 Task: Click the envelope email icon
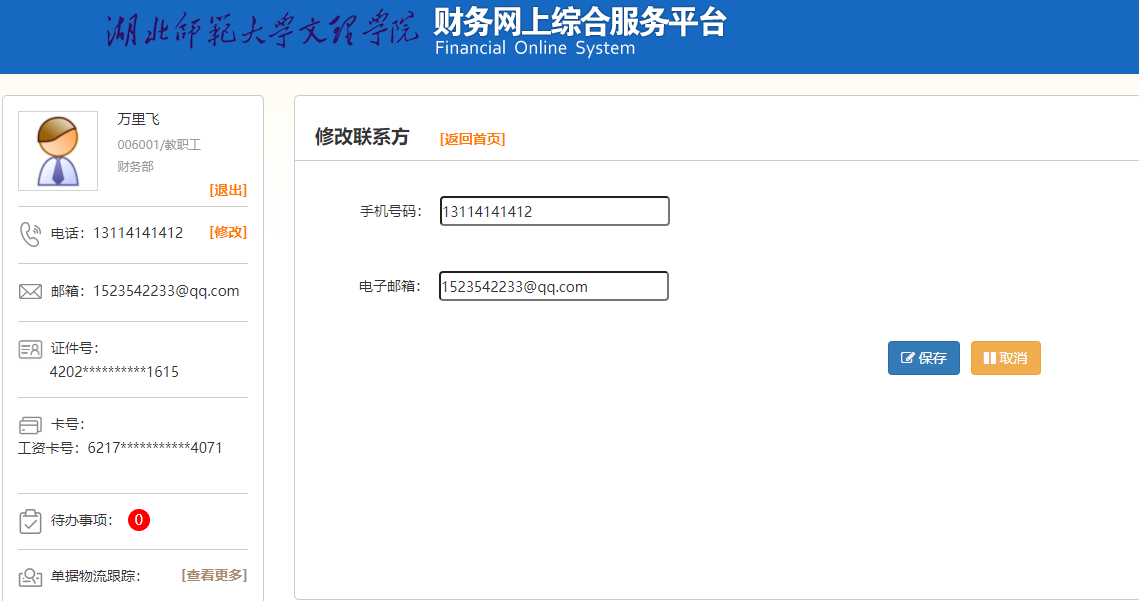click(x=30, y=292)
